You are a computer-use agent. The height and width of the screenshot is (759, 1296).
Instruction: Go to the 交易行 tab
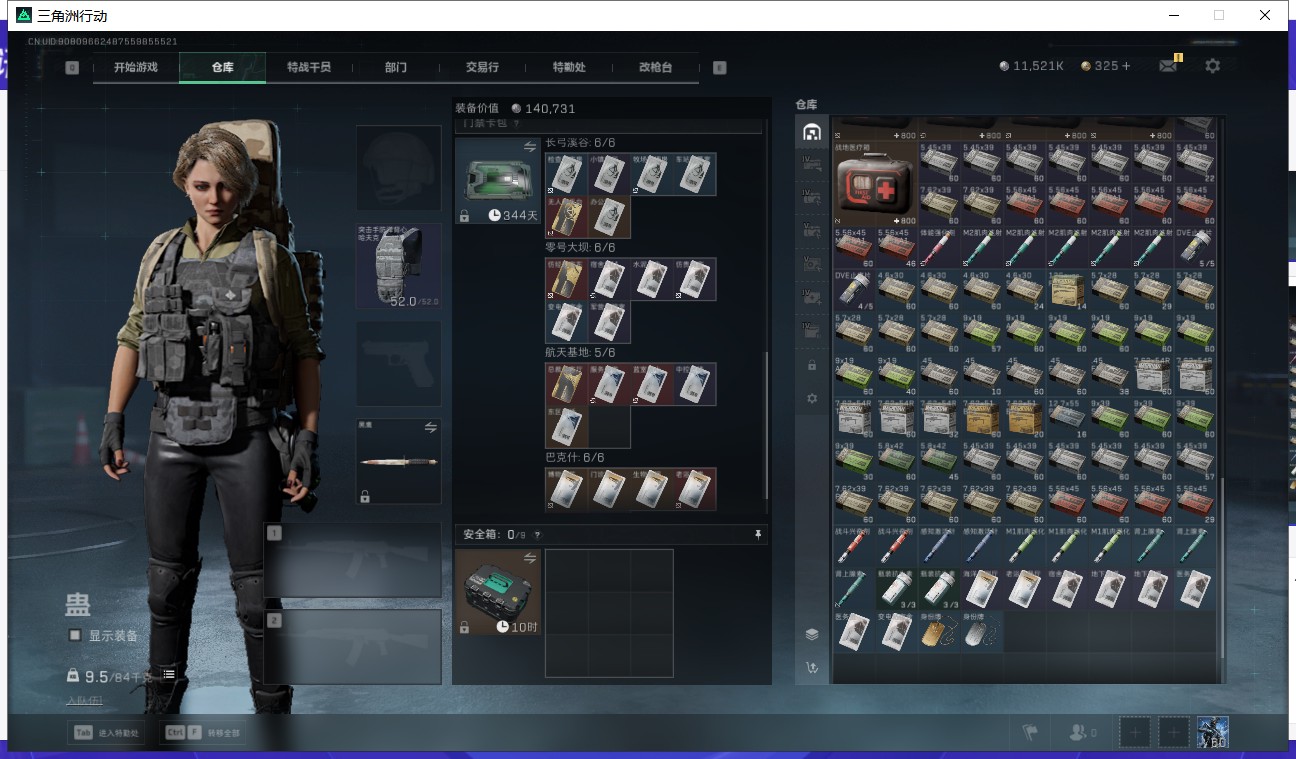(482, 68)
